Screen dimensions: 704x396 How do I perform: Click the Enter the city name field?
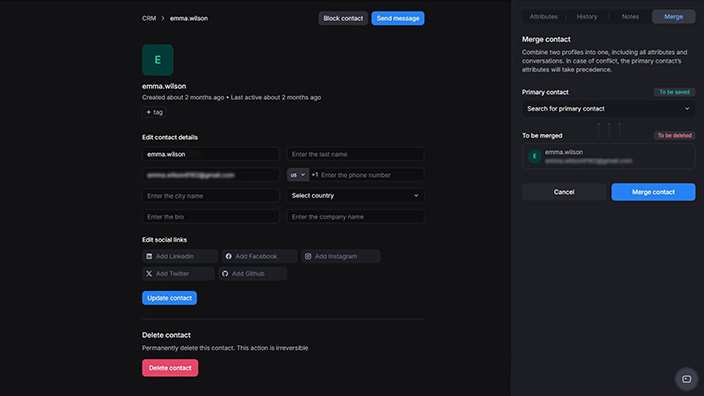[x=211, y=196]
